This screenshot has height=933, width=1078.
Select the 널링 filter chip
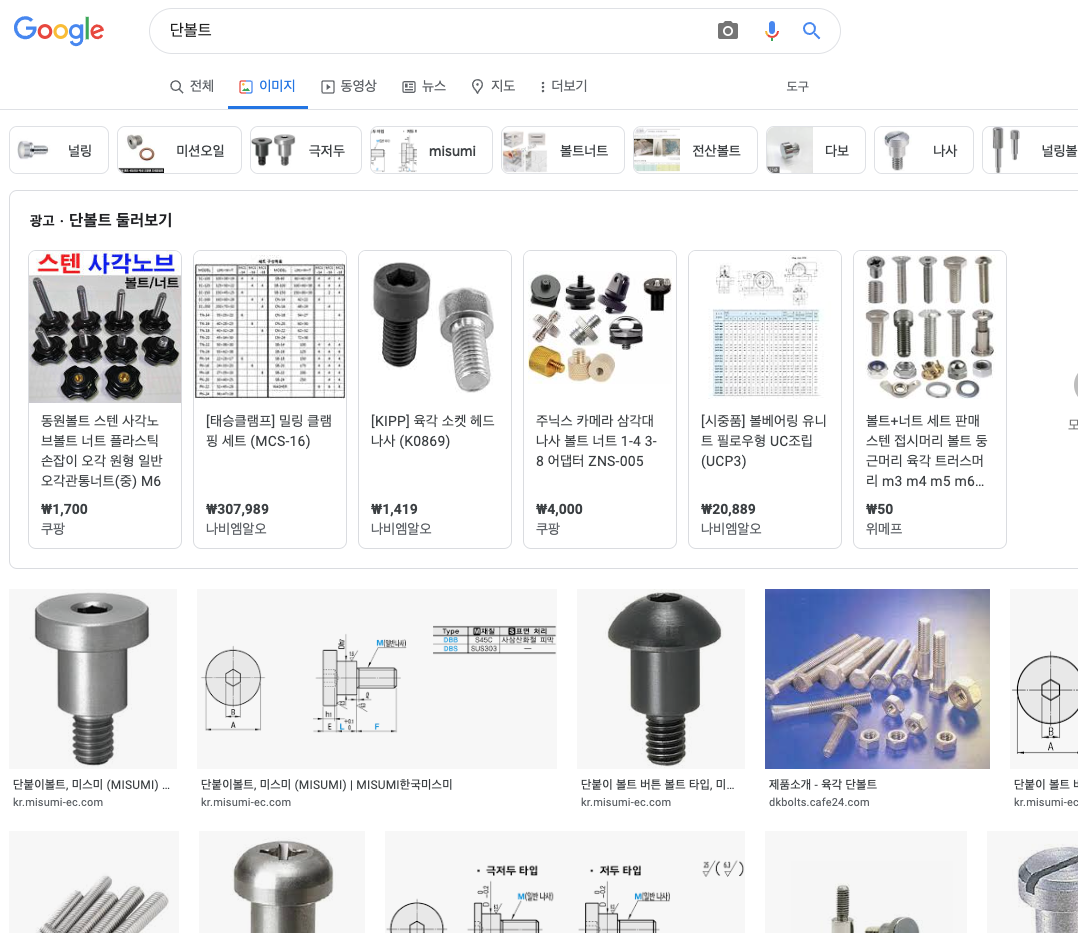(x=60, y=150)
